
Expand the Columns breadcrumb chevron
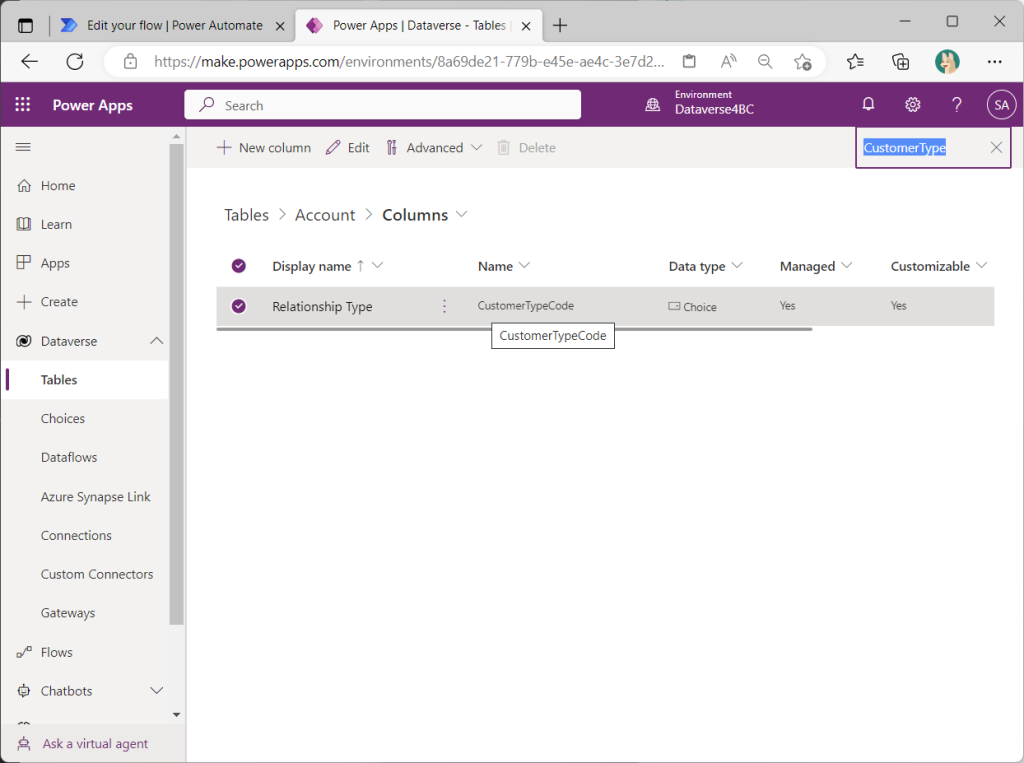point(462,214)
